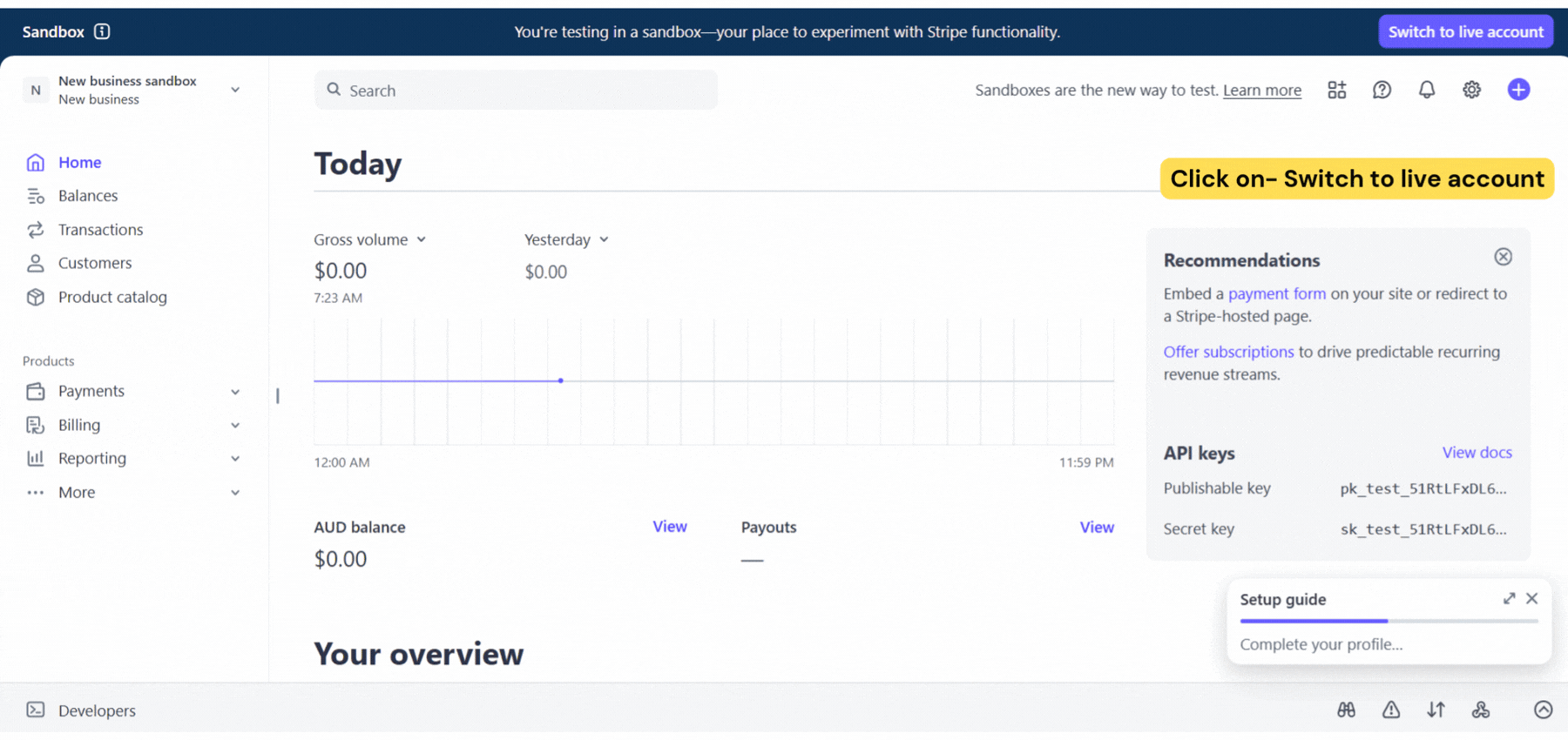Click the warning triangle icon in bottom bar
Viewport: 1568px width, 740px height.
click(1391, 710)
